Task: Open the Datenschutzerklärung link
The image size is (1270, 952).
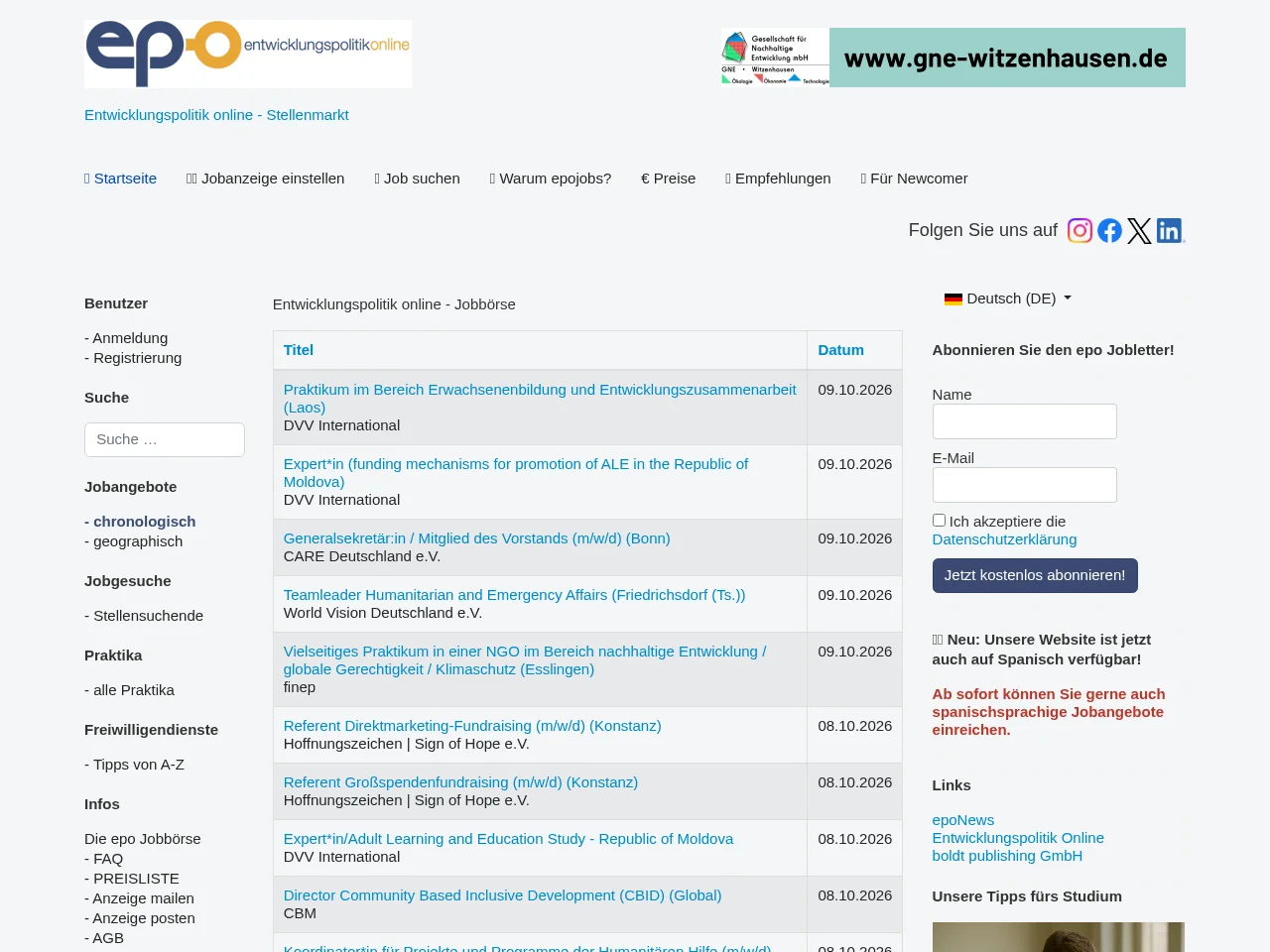Action: coord(1004,539)
